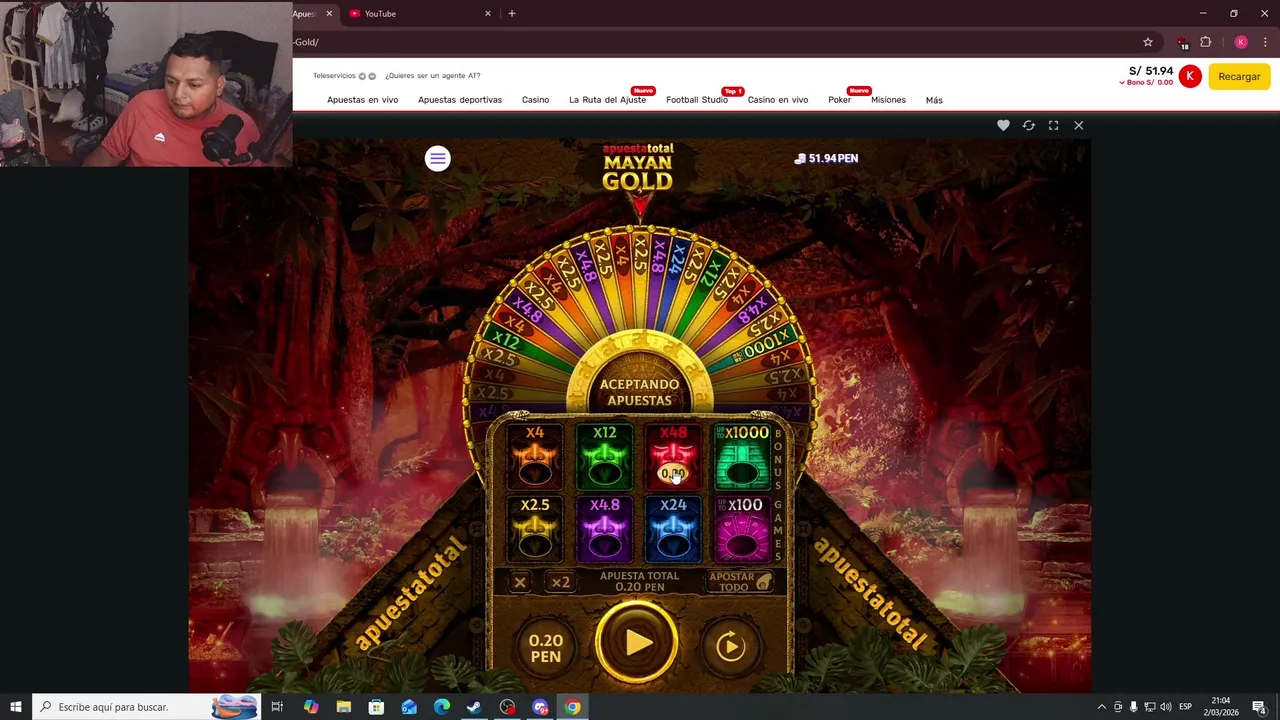This screenshot has width=1280, height=720.
Task: Place bet on blue x24 mask
Action: [x=673, y=529]
